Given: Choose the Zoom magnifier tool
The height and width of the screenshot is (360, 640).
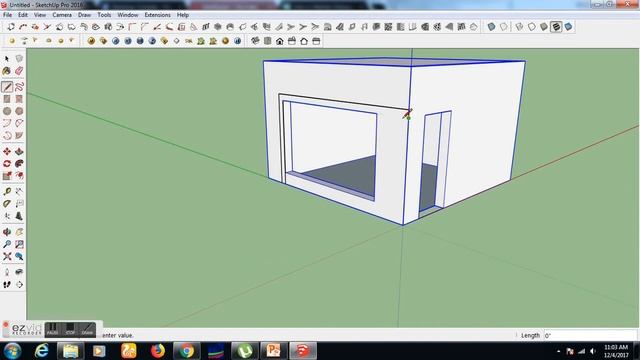Looking at the screenshot, I should coord(7,244).
